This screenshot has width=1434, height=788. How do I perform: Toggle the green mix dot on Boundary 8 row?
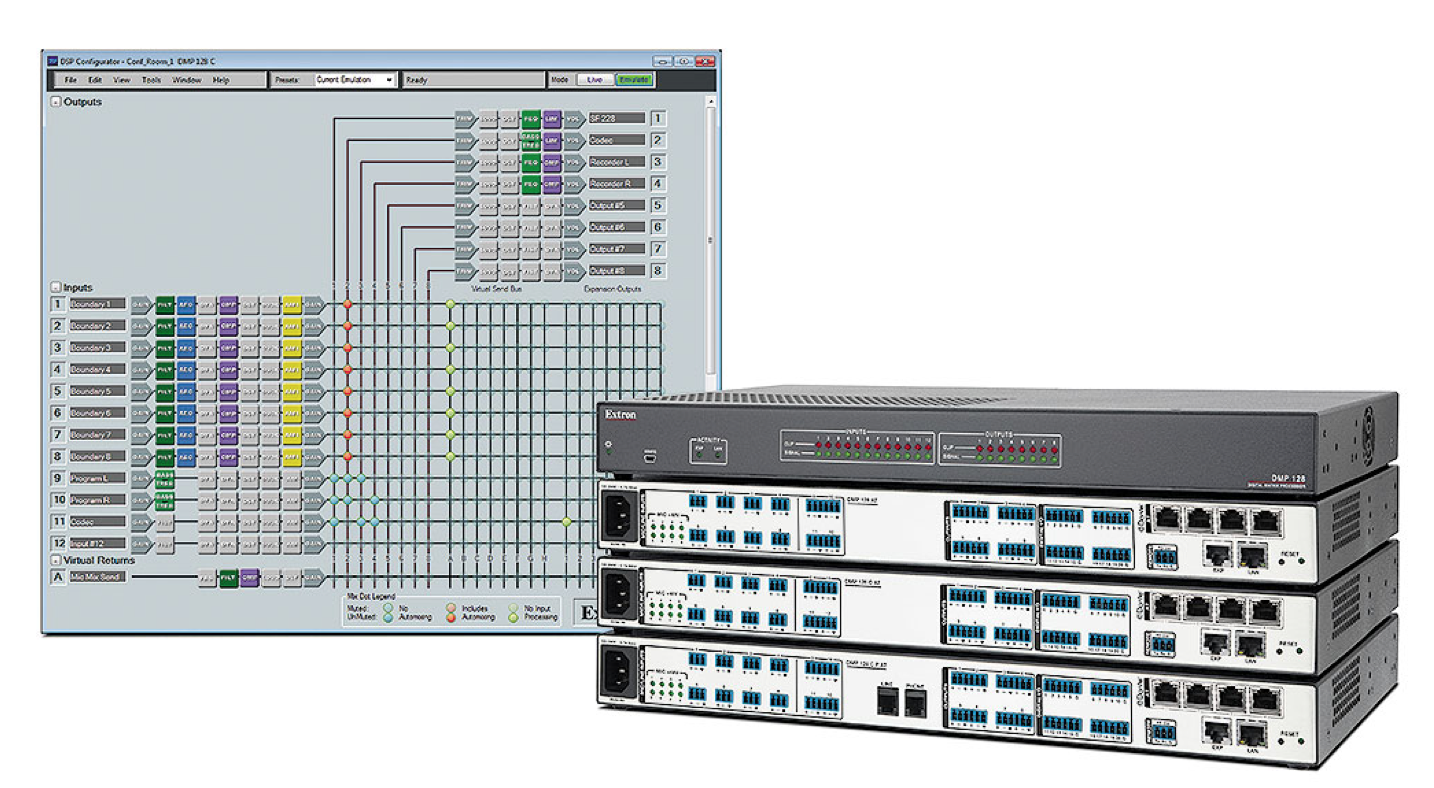click(450, 456)
